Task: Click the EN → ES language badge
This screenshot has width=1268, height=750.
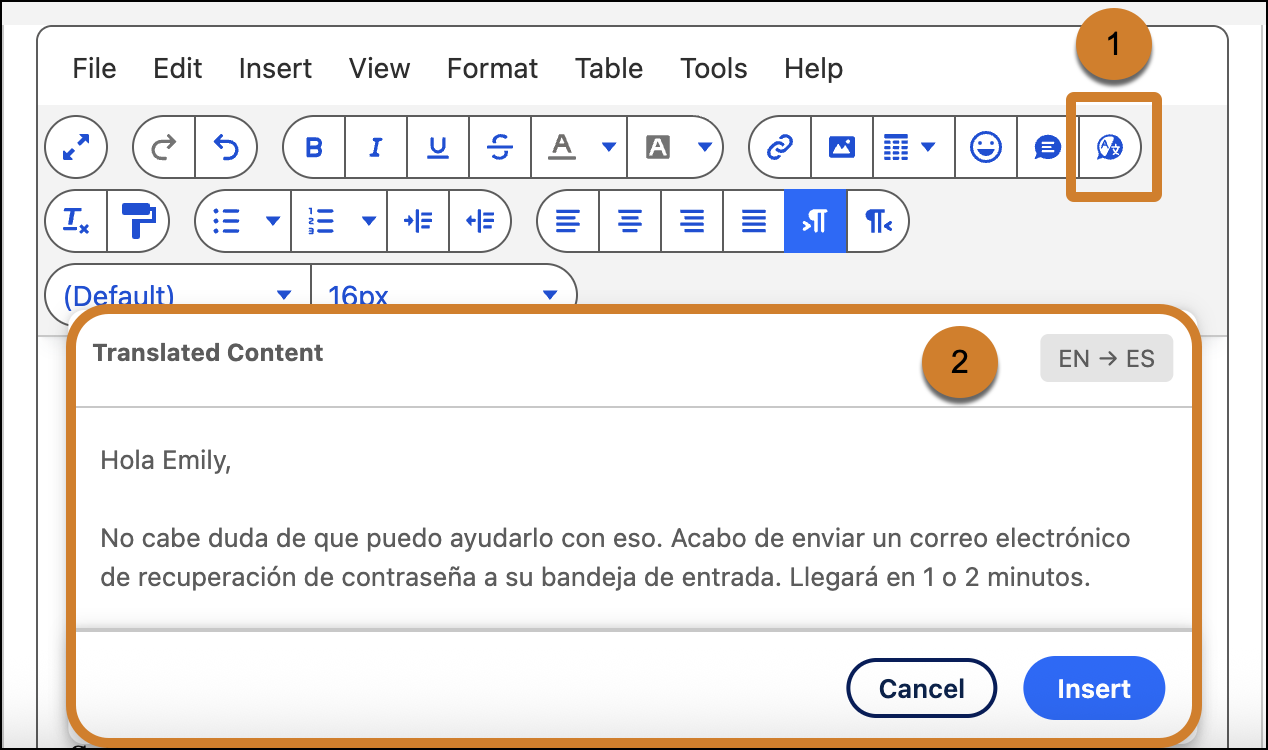Action: pos(1106,359)
